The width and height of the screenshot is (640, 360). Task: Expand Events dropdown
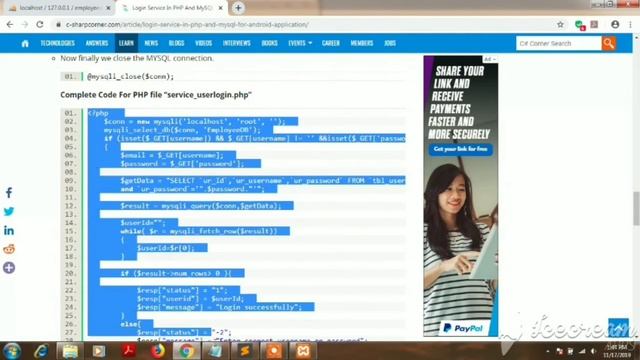click(x=300, y=43)
